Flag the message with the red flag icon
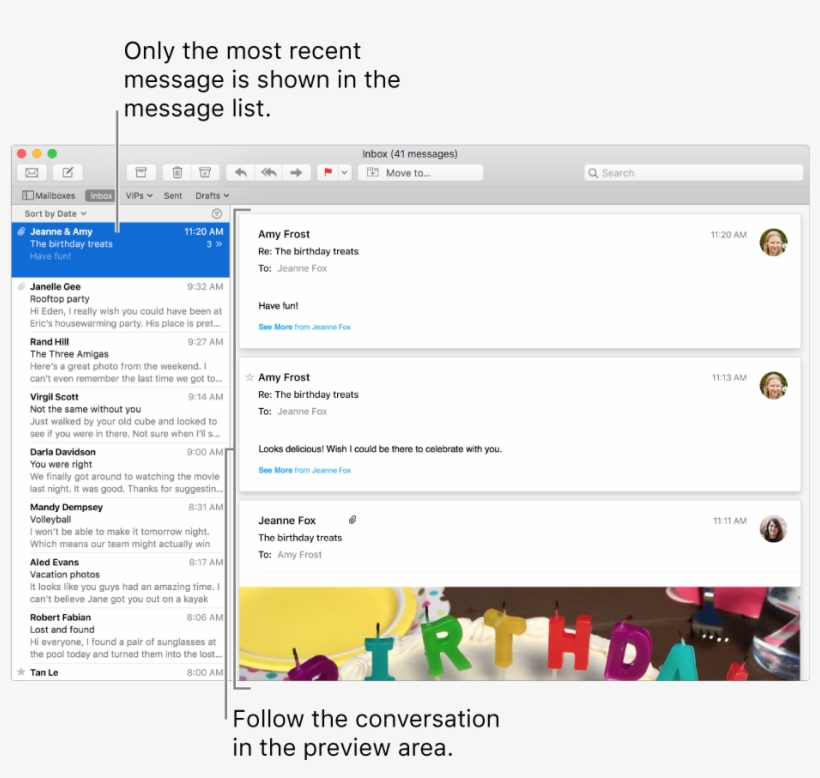This screenshot has height=778, width=820. [327, 171]
